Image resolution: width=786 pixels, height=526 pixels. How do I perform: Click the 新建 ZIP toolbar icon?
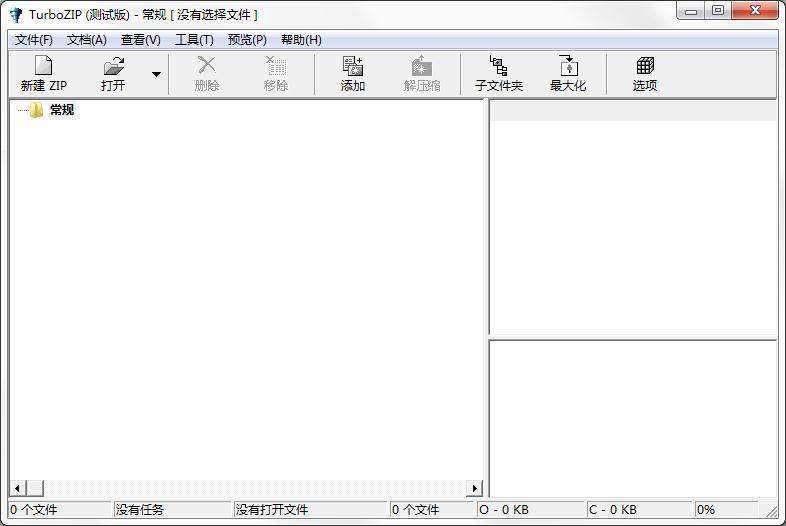point(43,66)
